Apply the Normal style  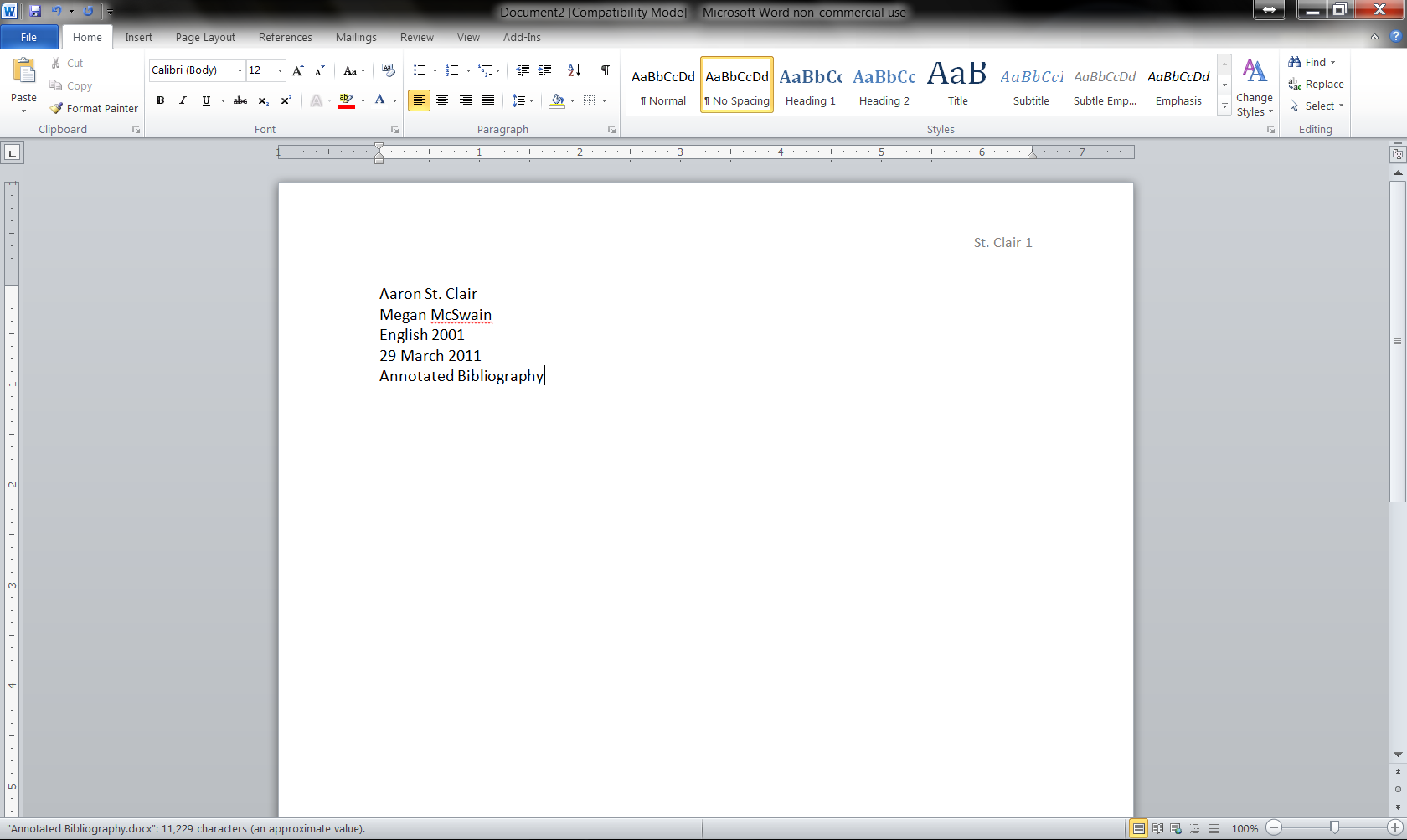point(663,85)
